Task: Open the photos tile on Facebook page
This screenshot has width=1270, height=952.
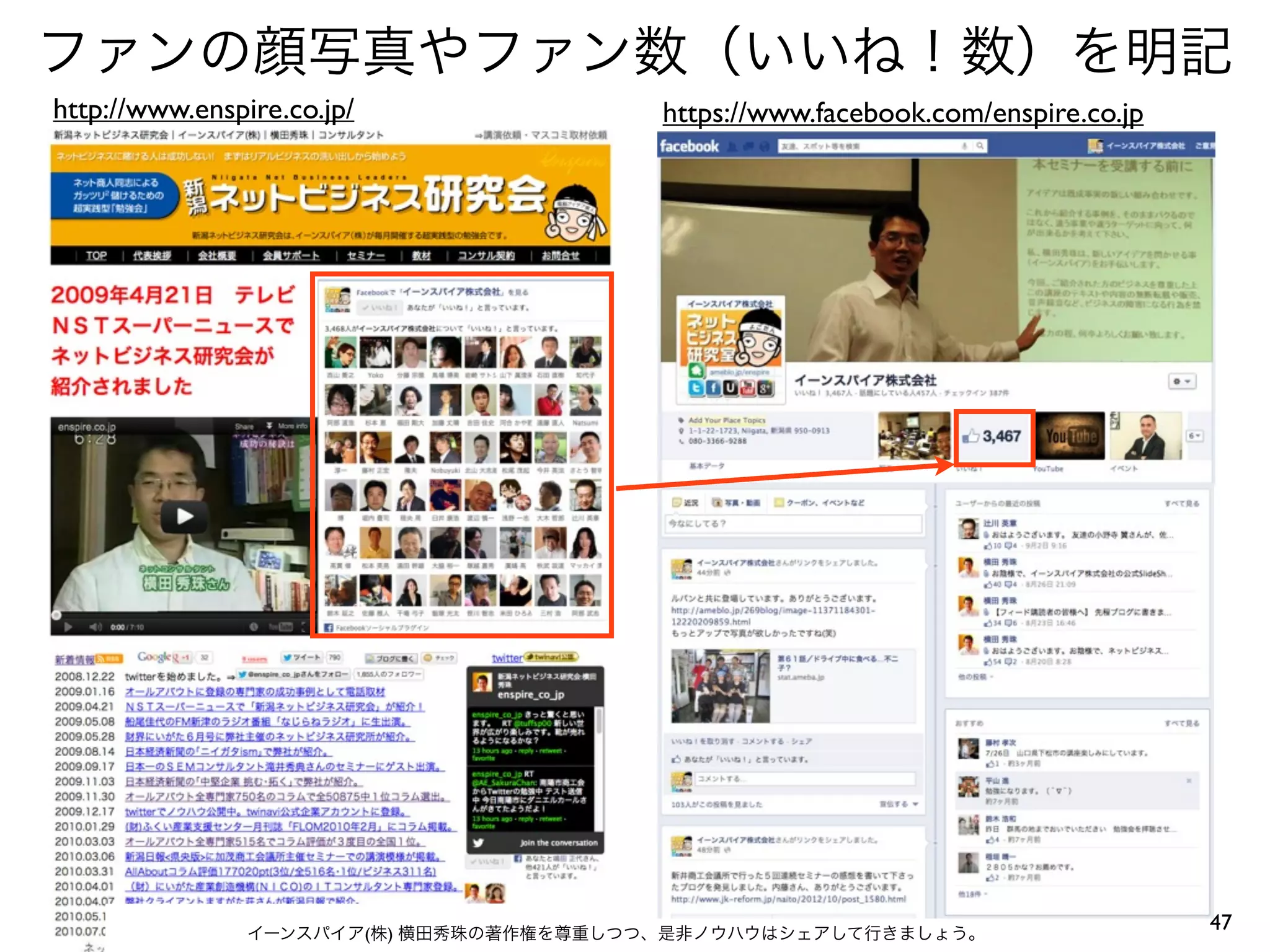Action: pos(914,436)
